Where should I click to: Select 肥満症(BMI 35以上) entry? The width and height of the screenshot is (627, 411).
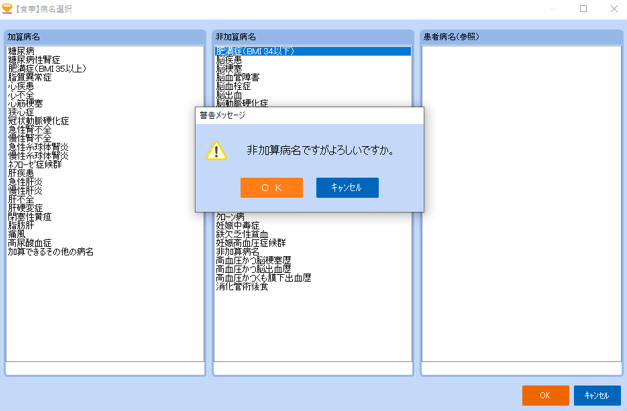tap(47, 69)
